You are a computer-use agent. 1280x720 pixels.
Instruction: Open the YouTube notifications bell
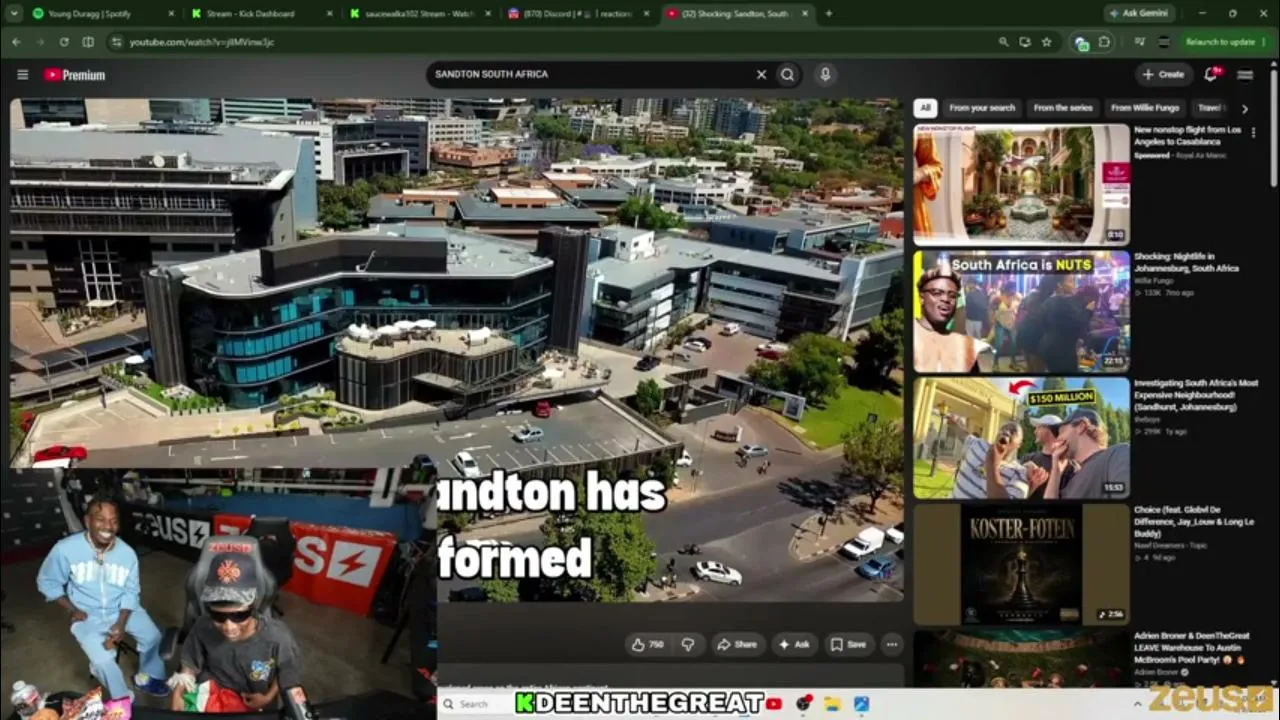(1211, 74)
